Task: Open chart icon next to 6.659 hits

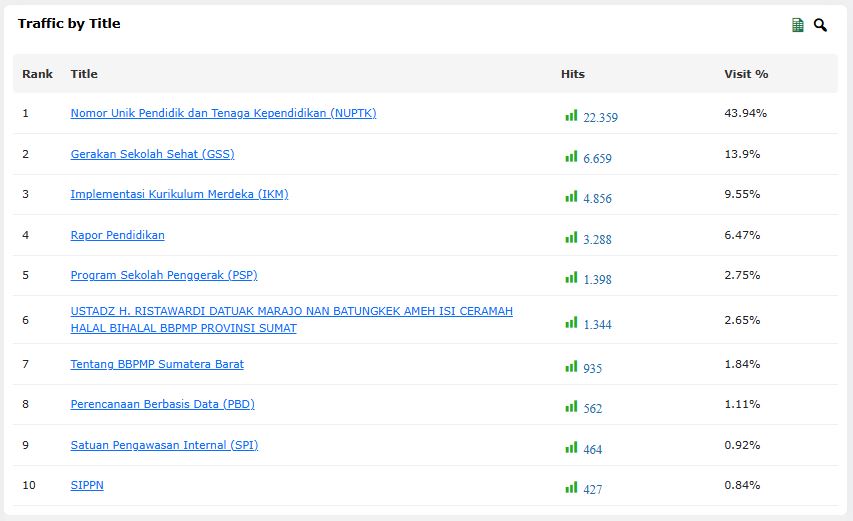Action: tap(571, 157)
